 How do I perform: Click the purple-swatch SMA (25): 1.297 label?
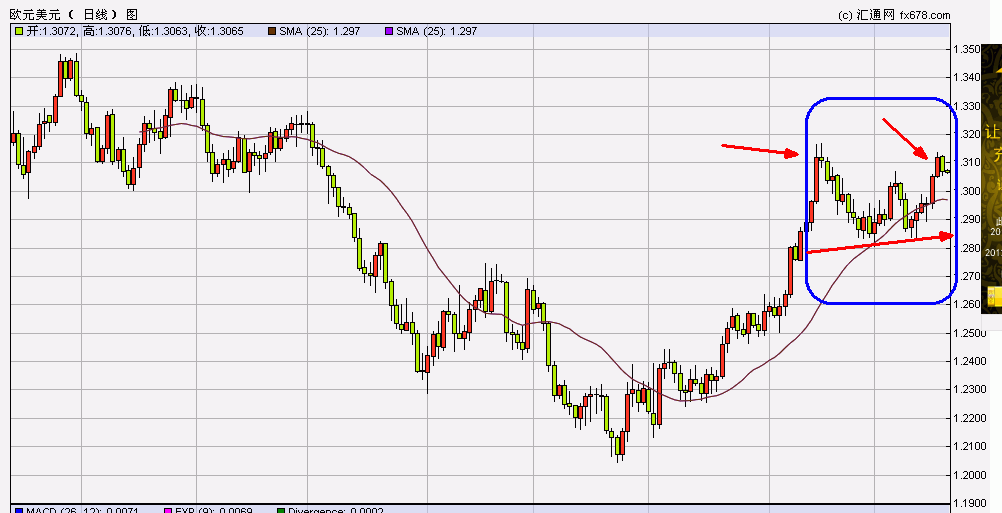[x=436, y=31]
